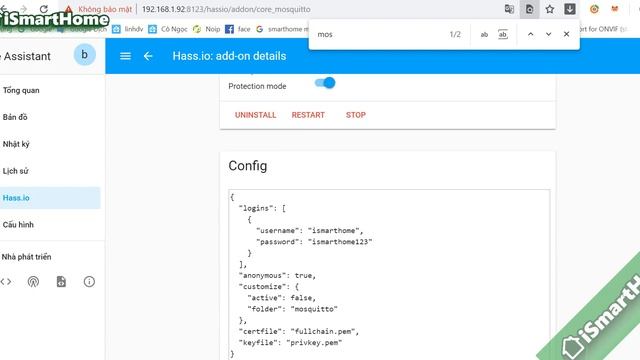Open the translate page icon in the address bar

coord(509,9)
